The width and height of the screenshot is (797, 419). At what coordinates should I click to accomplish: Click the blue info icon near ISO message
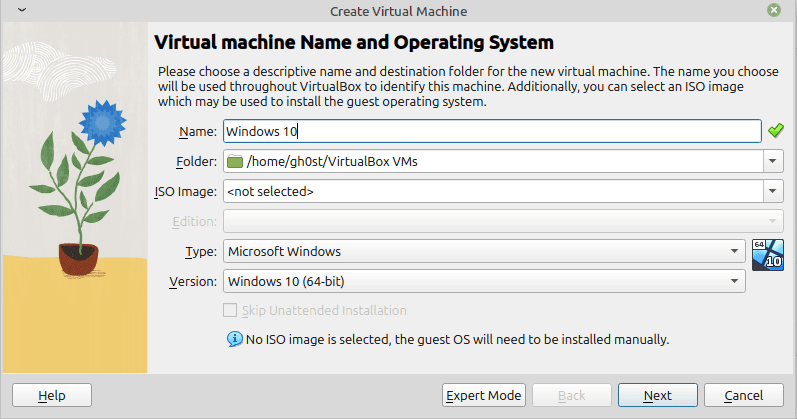tap(234, 339)
